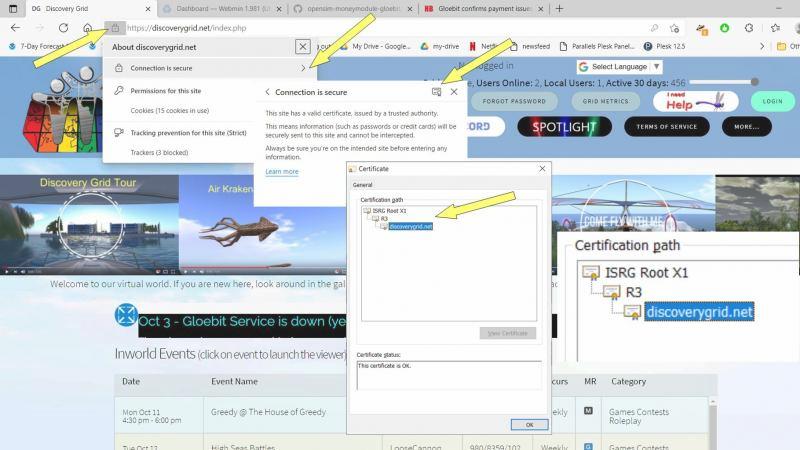Open the Select Language dropdown
Screen dimensions: 800x450
620,67
